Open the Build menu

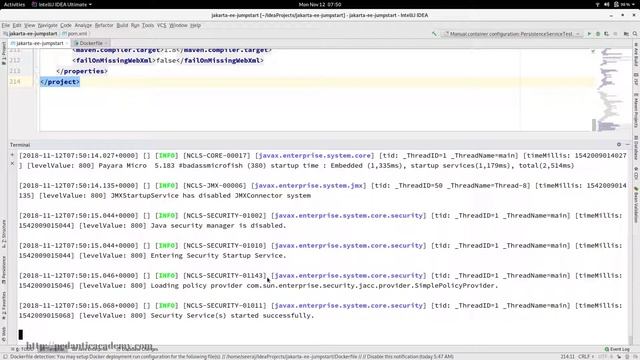[122, 25]
